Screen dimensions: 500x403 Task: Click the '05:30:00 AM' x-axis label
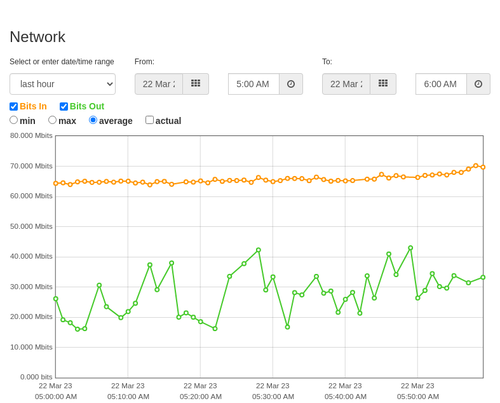(x=273, y=397)
